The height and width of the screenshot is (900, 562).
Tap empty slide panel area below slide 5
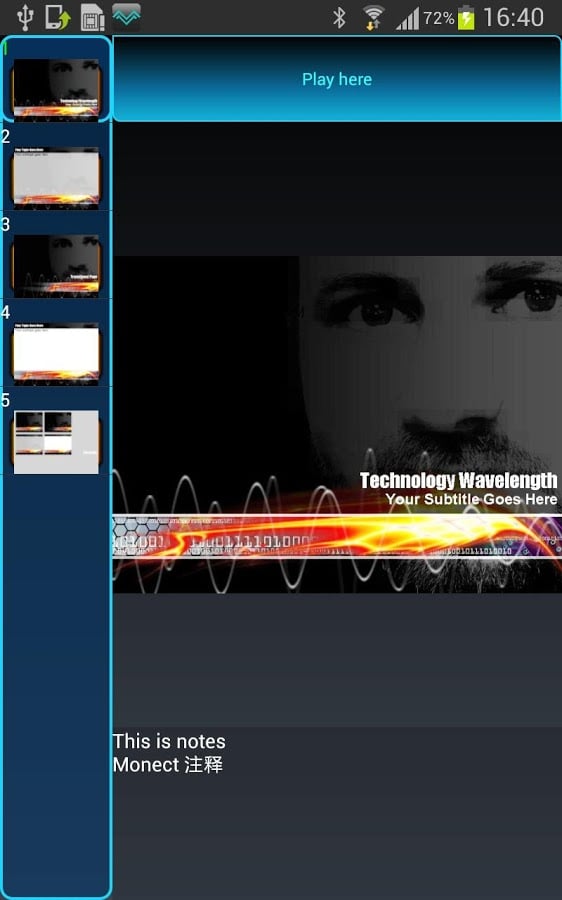56,683
